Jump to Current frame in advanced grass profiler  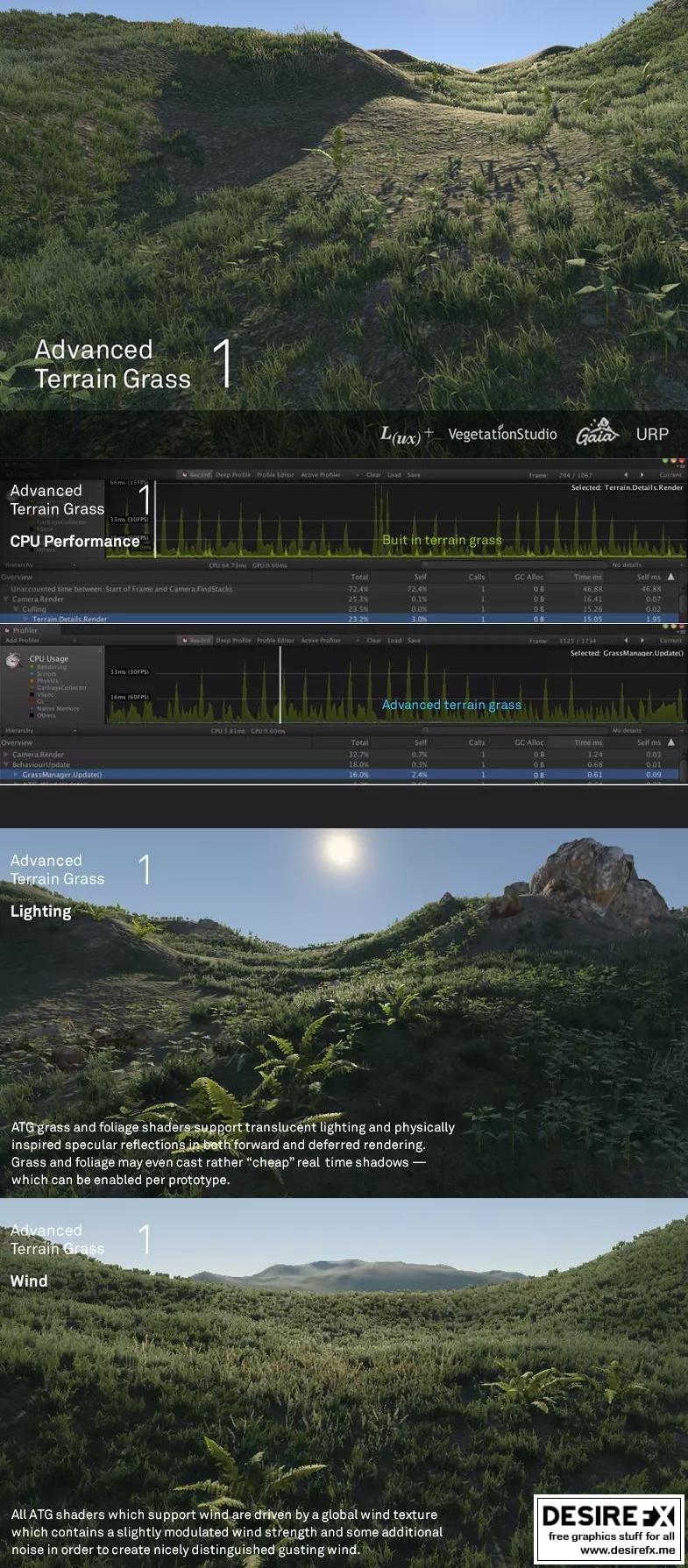pos(670,641)
